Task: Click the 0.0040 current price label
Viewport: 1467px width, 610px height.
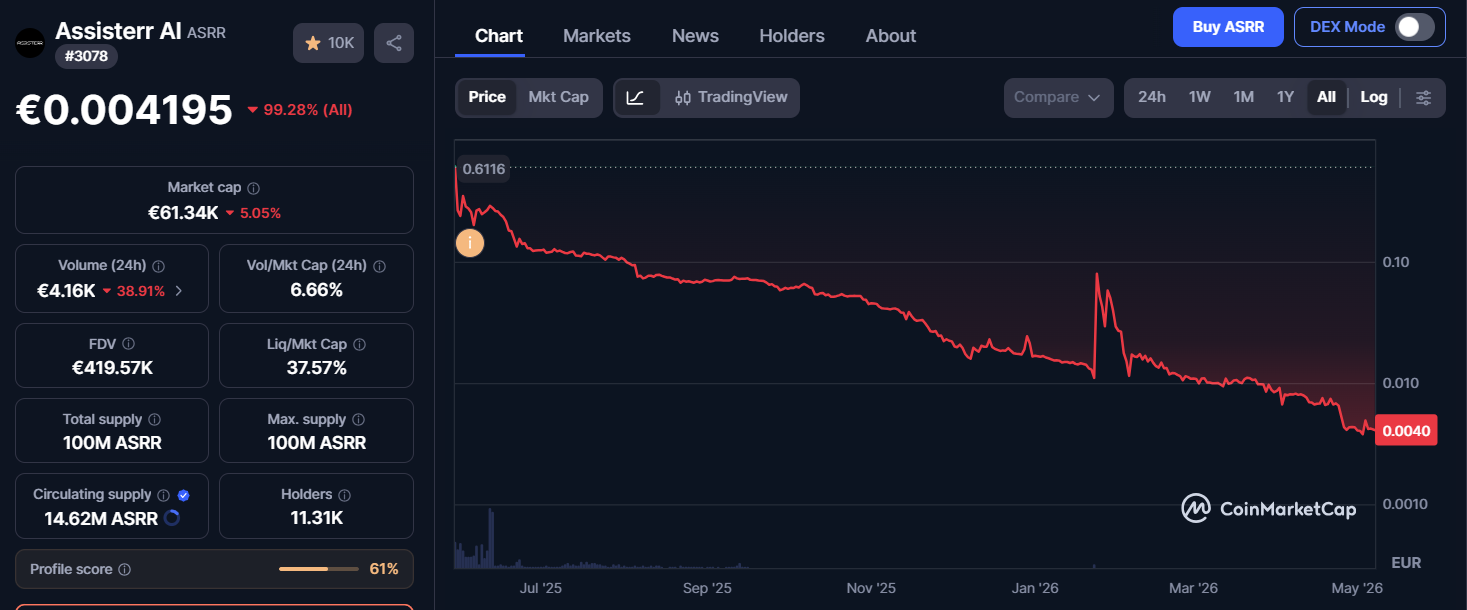Action: tap(1406, 431)
